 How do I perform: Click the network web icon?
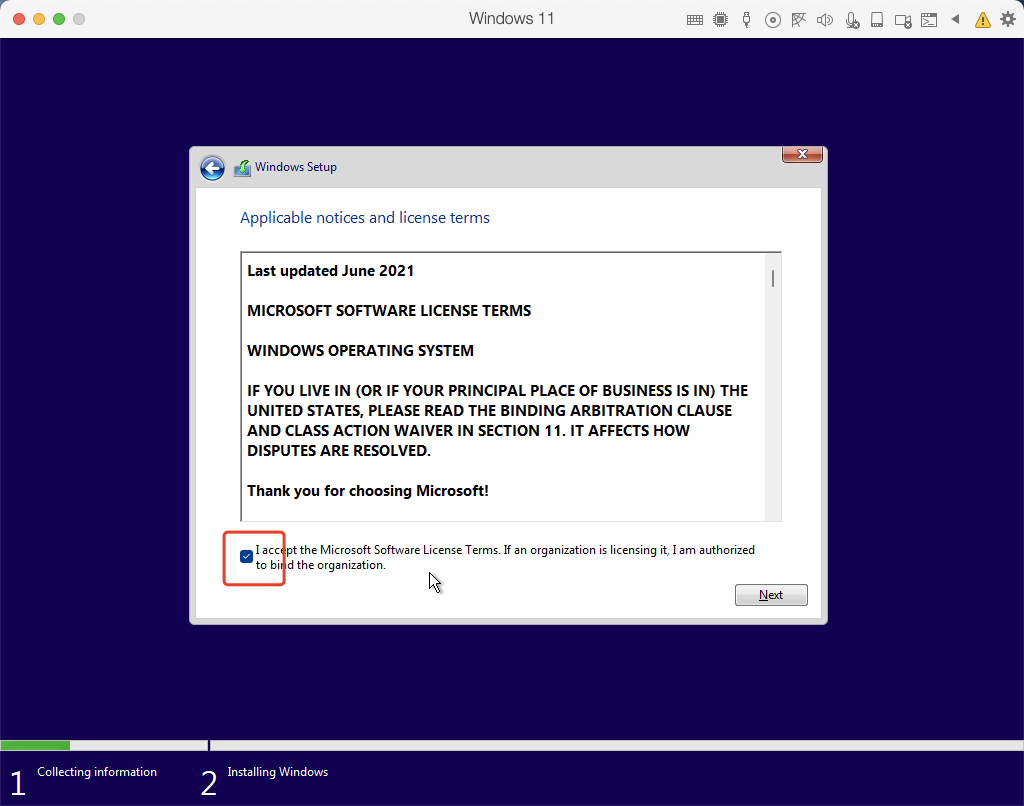[x=798, y=20]
